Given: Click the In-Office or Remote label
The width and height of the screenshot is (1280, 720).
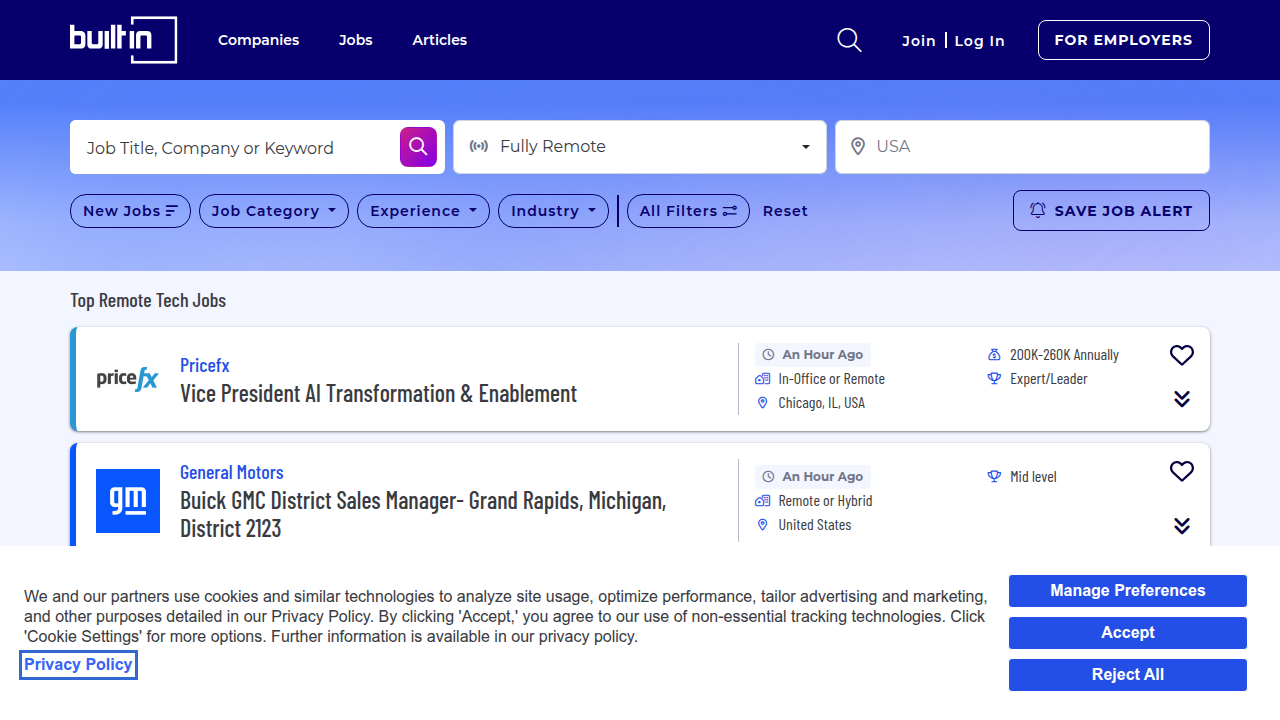Looking at the screenshot, I should point(832,379).
